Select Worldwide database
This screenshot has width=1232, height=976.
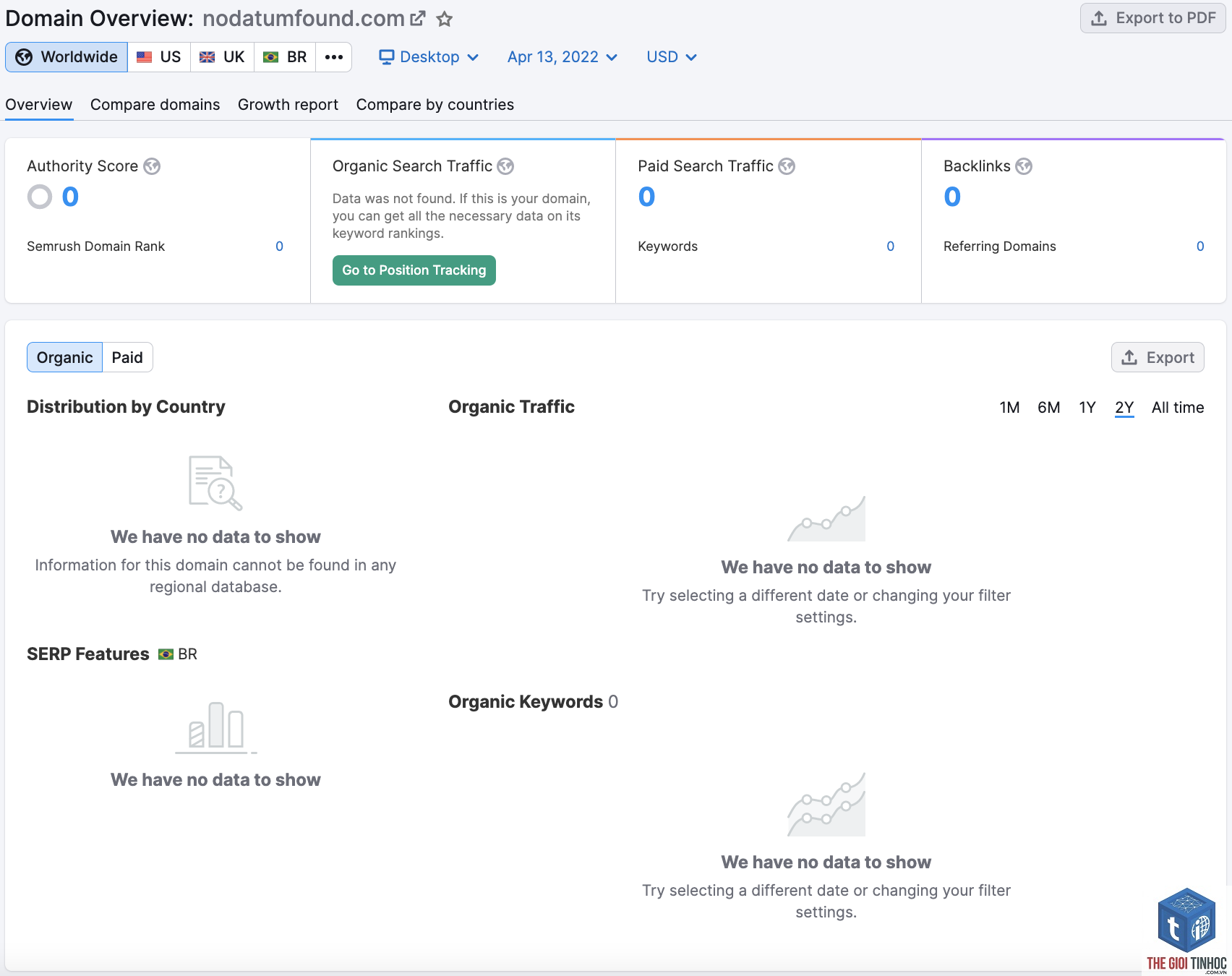(x=67, y=57)
